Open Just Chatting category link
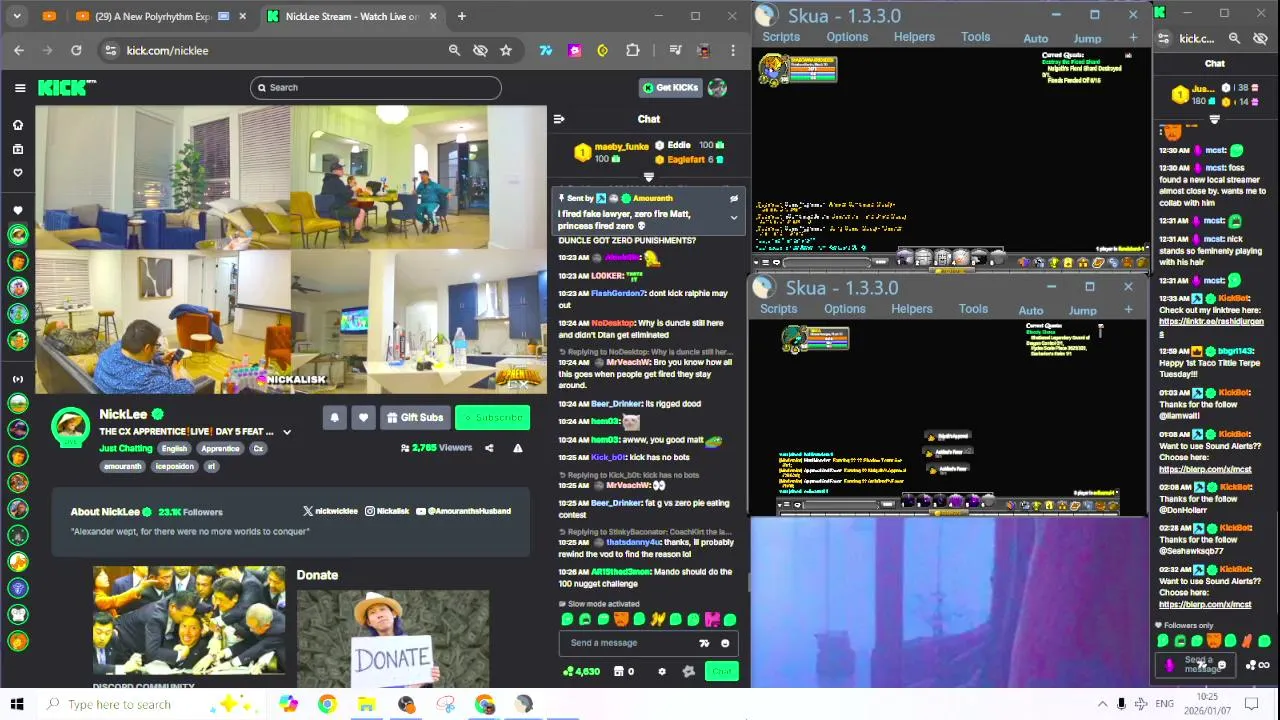 click(x=126, y=449)
